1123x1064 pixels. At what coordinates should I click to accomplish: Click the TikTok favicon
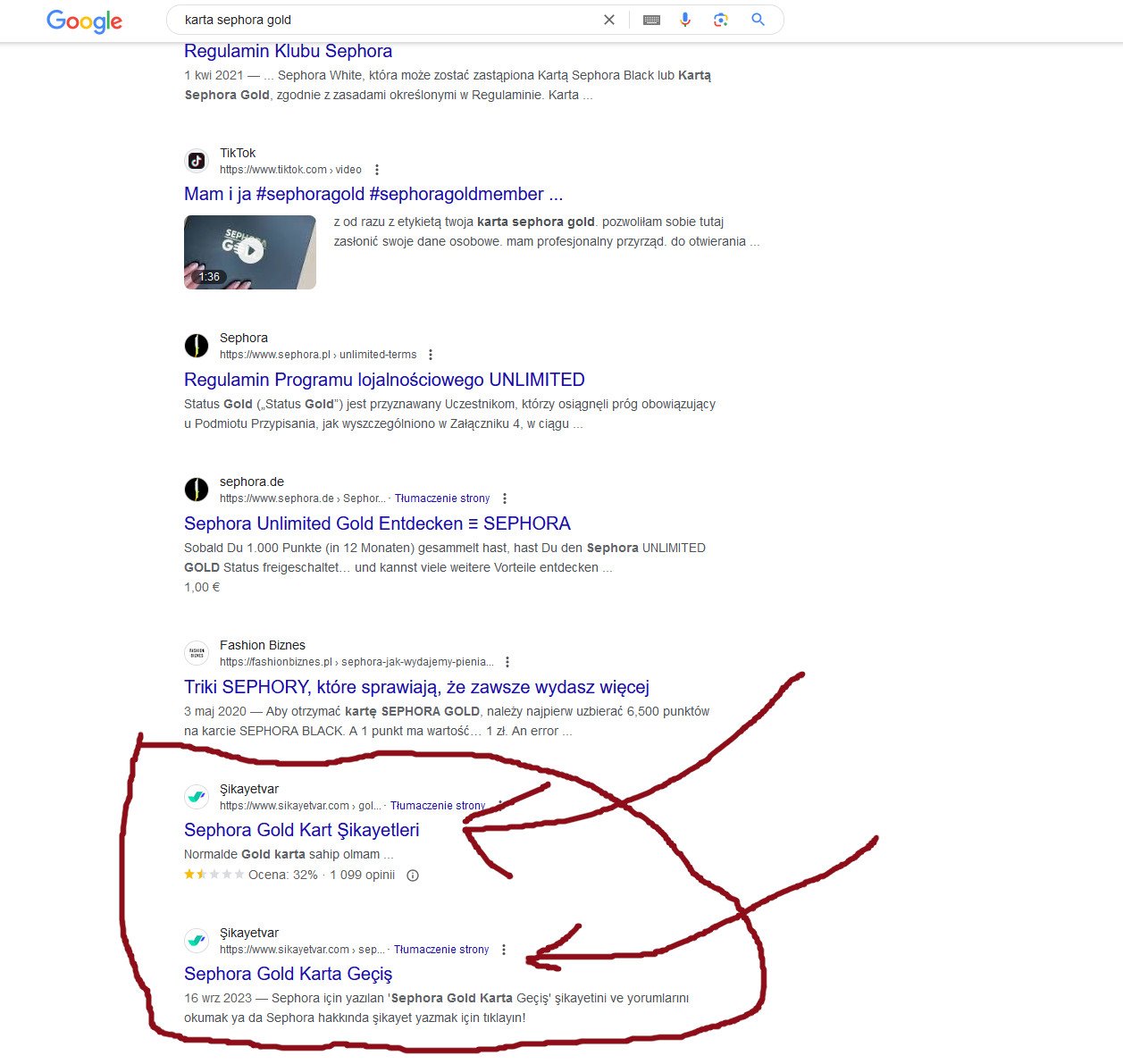[x=197, y=161]
